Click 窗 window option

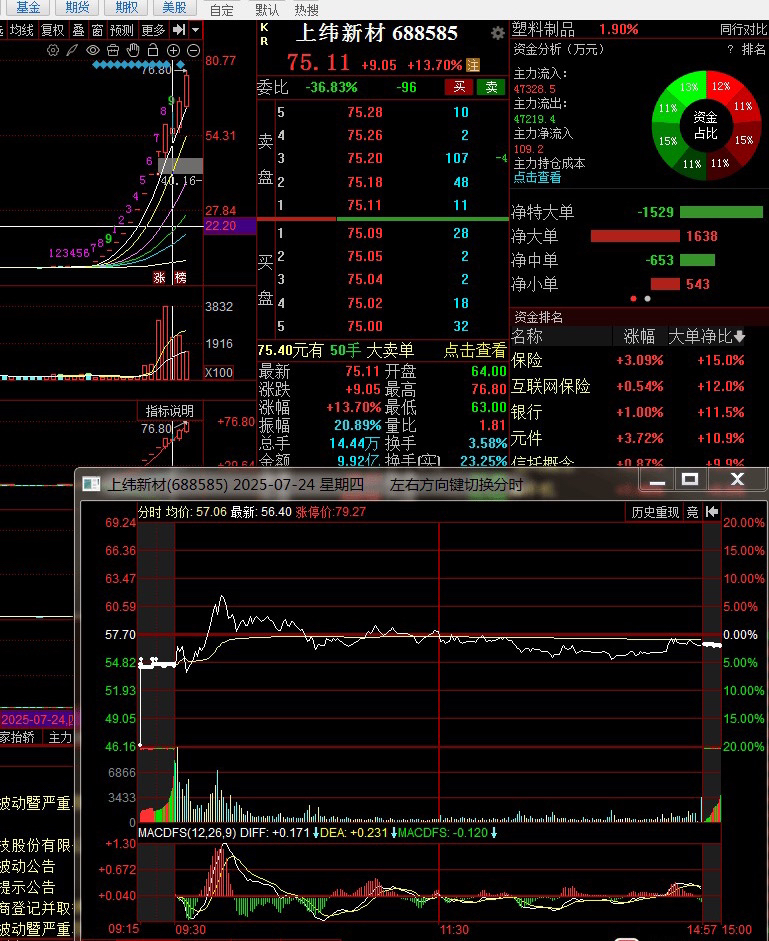[x=97, y=30]
